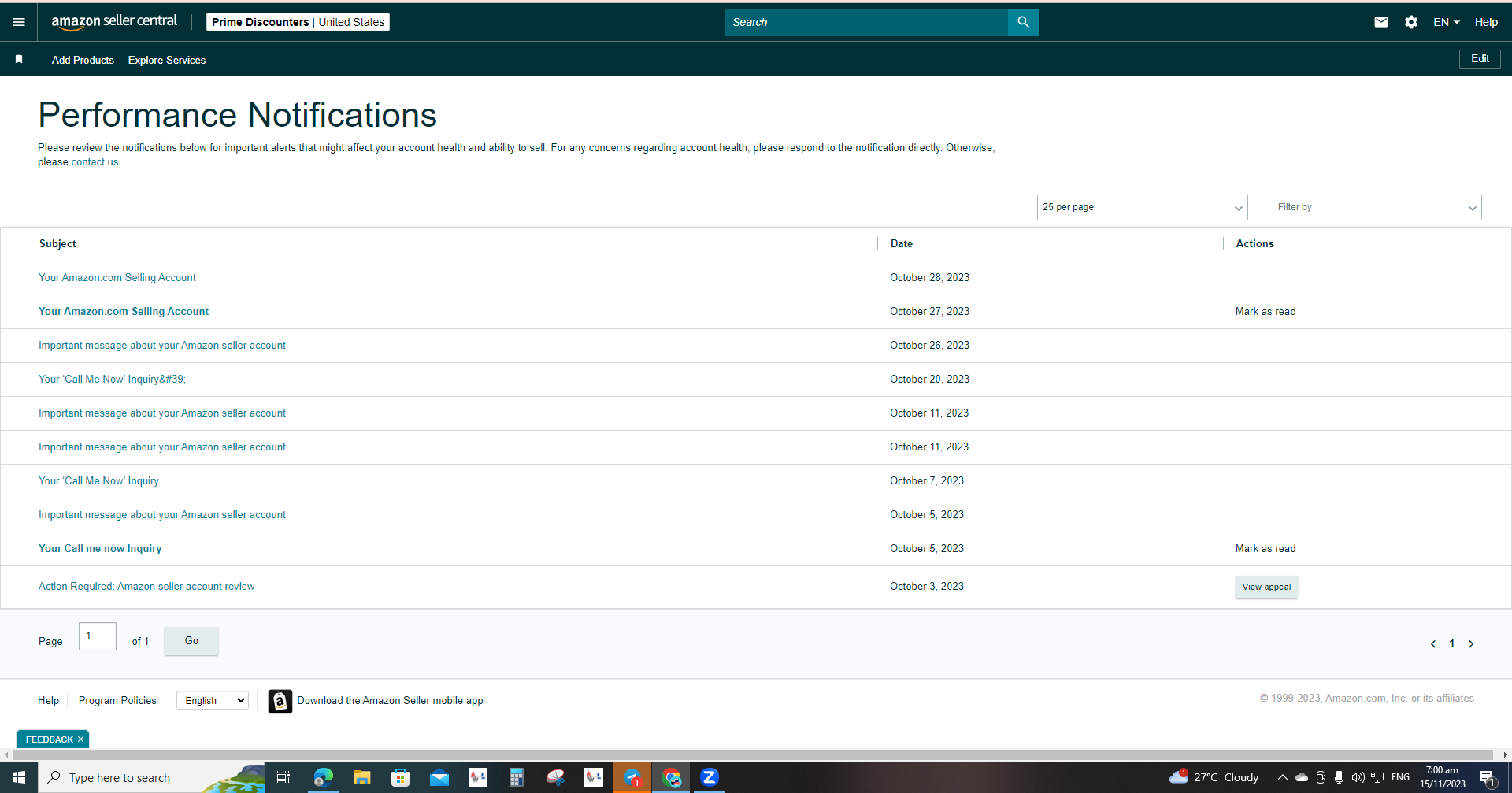Viewport: 1512px width, 793px height.
Task: Click the Amazon Seller Central logo
Action: point(114,22)
